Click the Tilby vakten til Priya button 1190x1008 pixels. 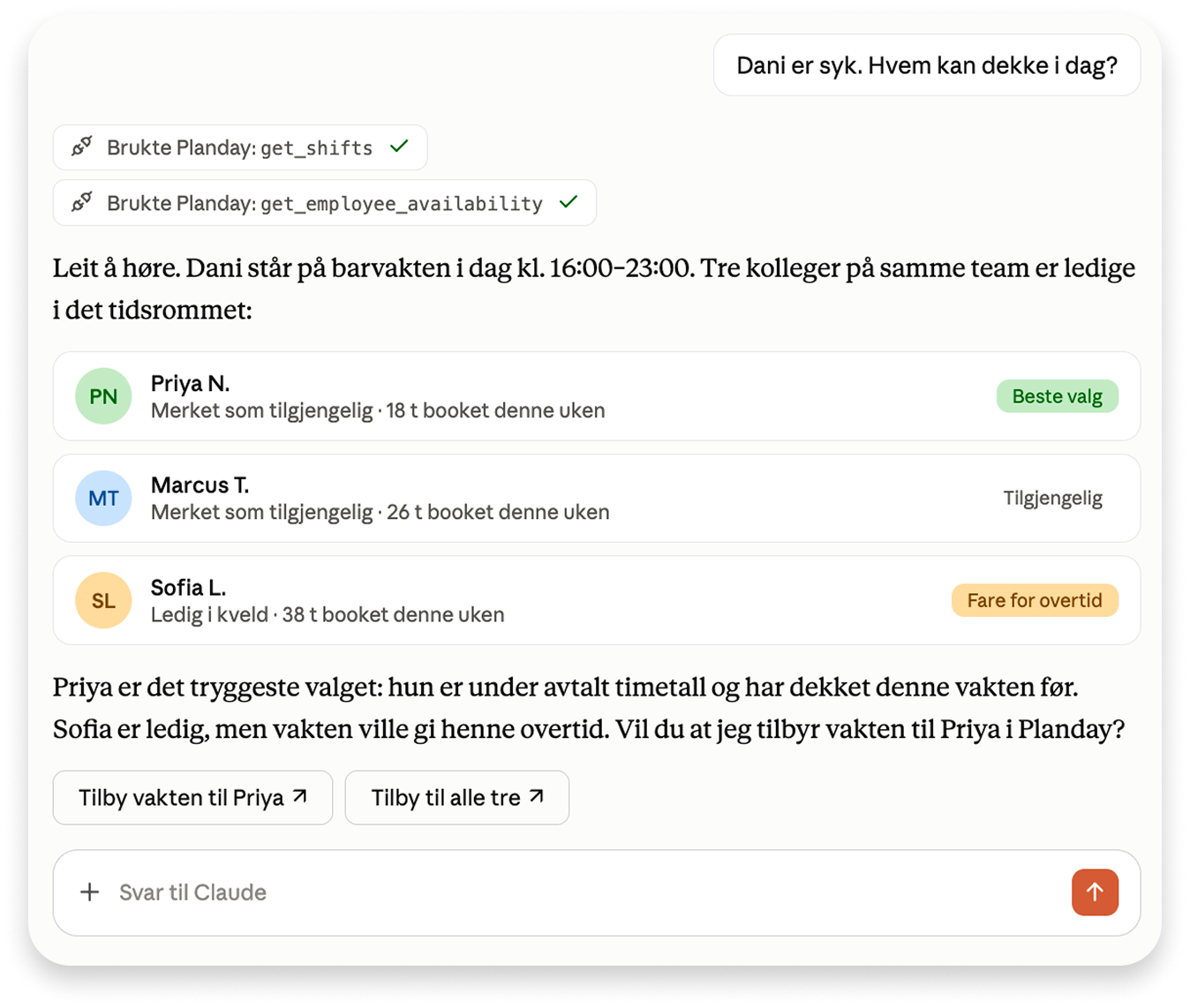[x=192, y=798]
